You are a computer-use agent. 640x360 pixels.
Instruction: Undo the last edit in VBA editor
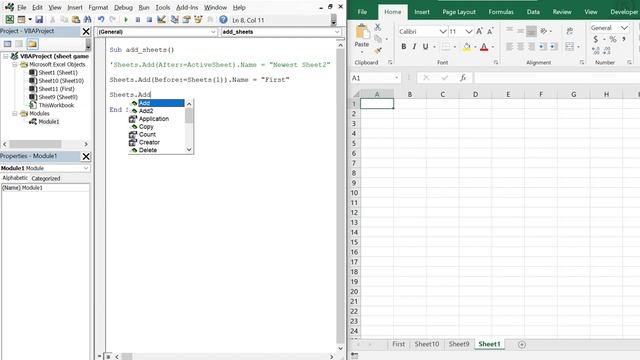(101, 20)
